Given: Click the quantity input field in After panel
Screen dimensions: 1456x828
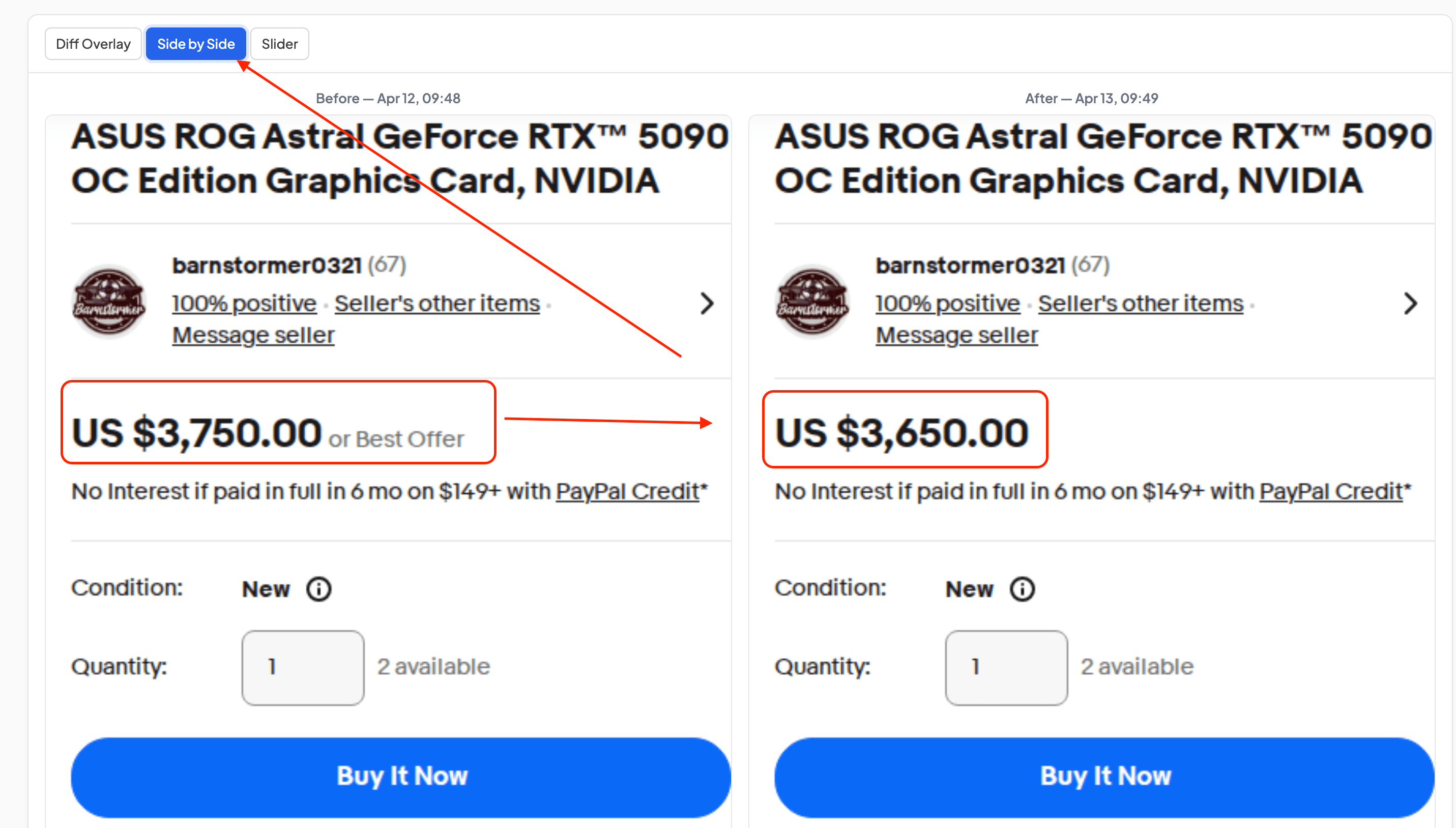Looking at the screenshot, I should (x=1007, y=667).
